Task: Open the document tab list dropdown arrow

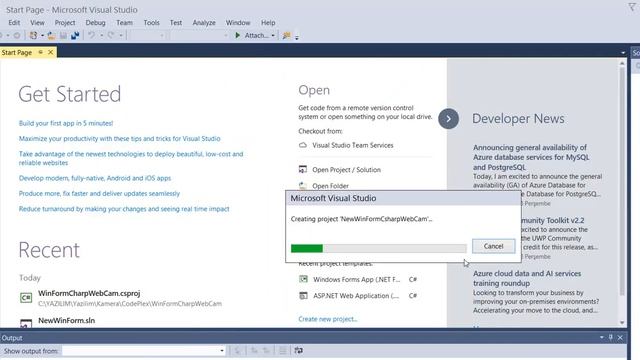Action: pos(623,53)
